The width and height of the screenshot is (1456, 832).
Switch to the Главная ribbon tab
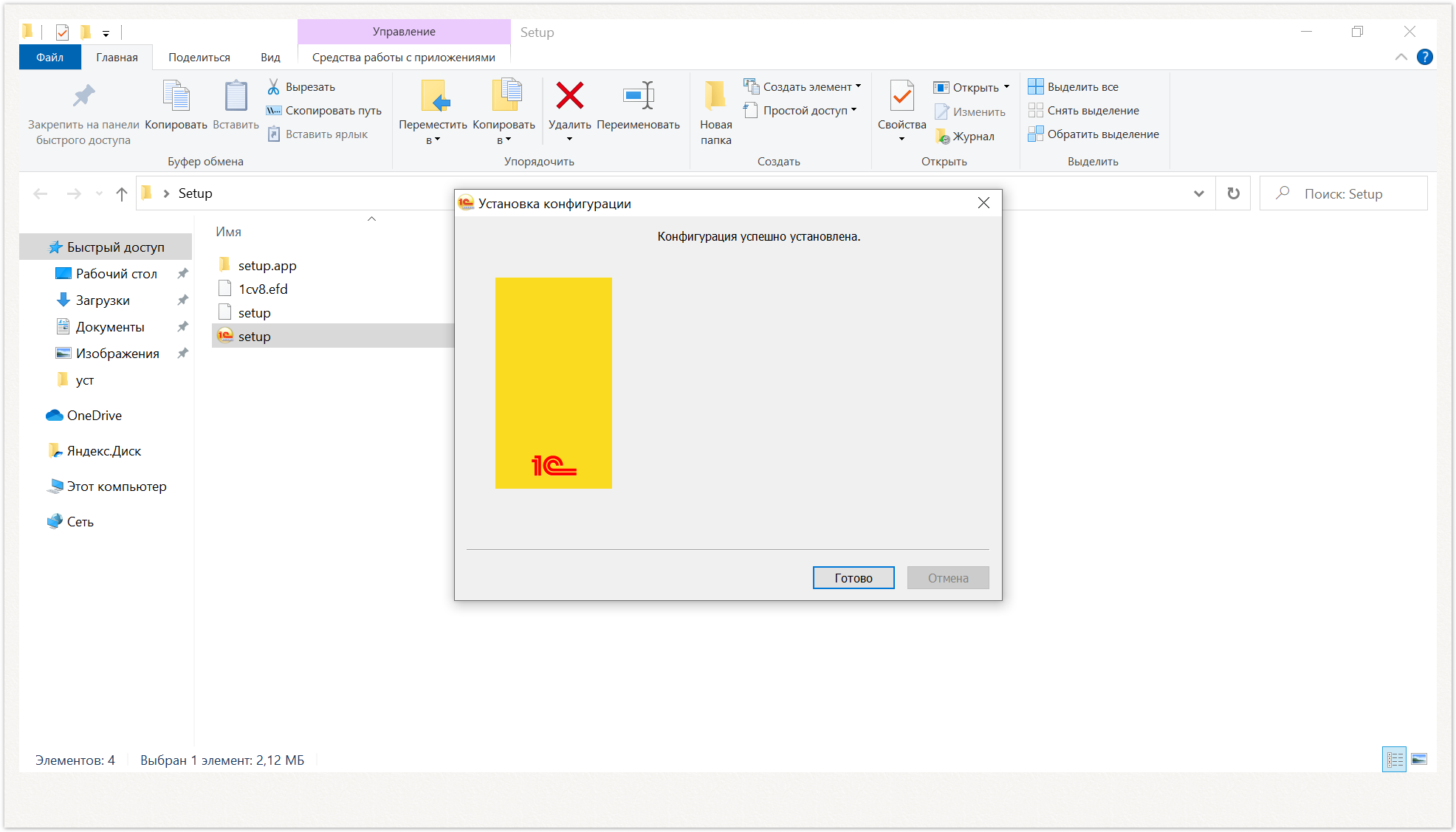pos(117,58)
